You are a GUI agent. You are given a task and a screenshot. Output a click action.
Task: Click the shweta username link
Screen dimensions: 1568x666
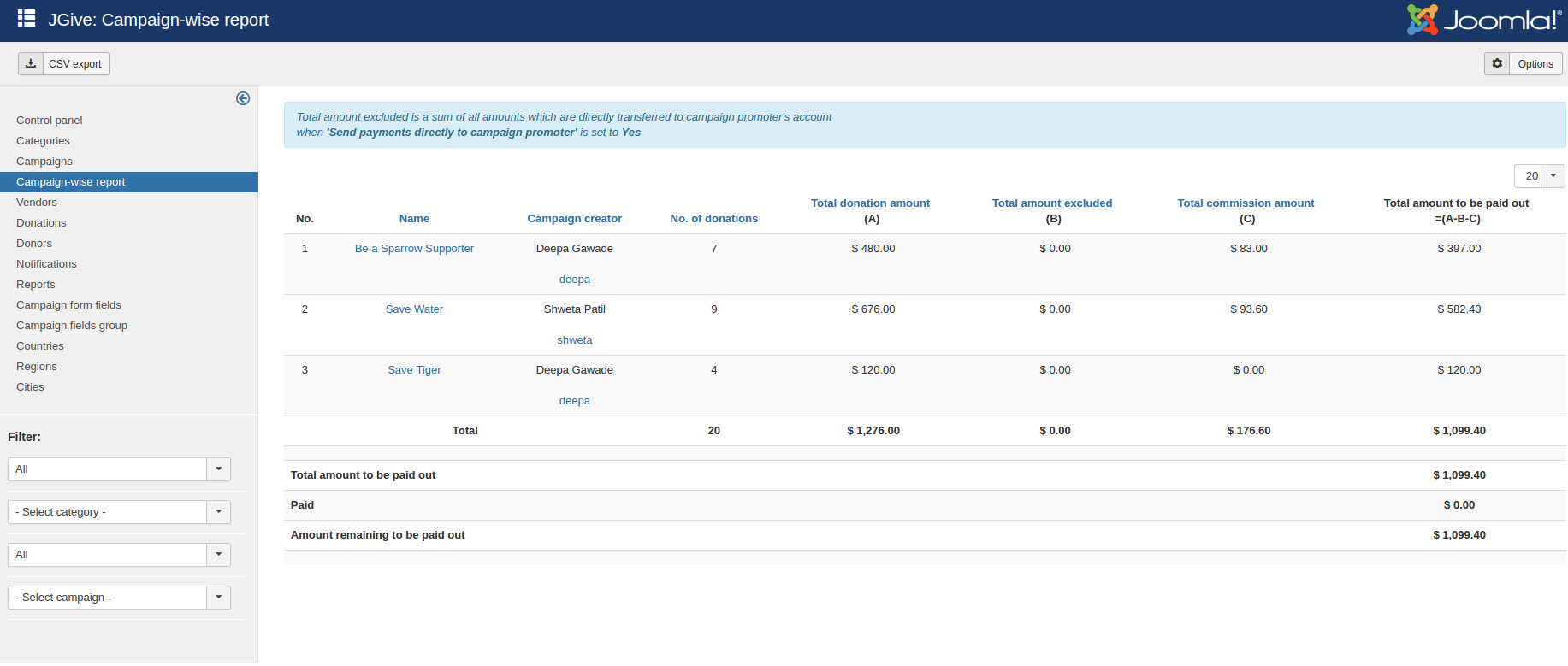pos(574,340)
